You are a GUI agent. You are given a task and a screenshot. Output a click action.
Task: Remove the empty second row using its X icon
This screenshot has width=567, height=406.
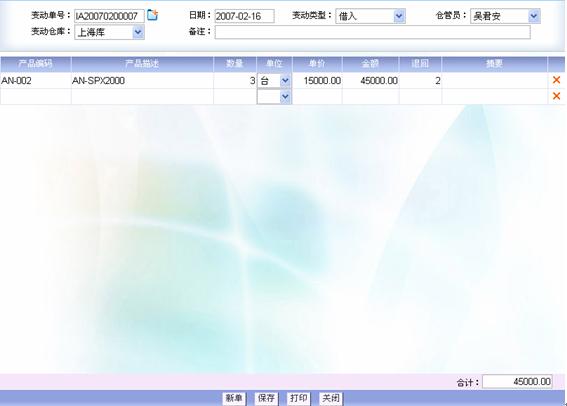click(x=556, y=96)
